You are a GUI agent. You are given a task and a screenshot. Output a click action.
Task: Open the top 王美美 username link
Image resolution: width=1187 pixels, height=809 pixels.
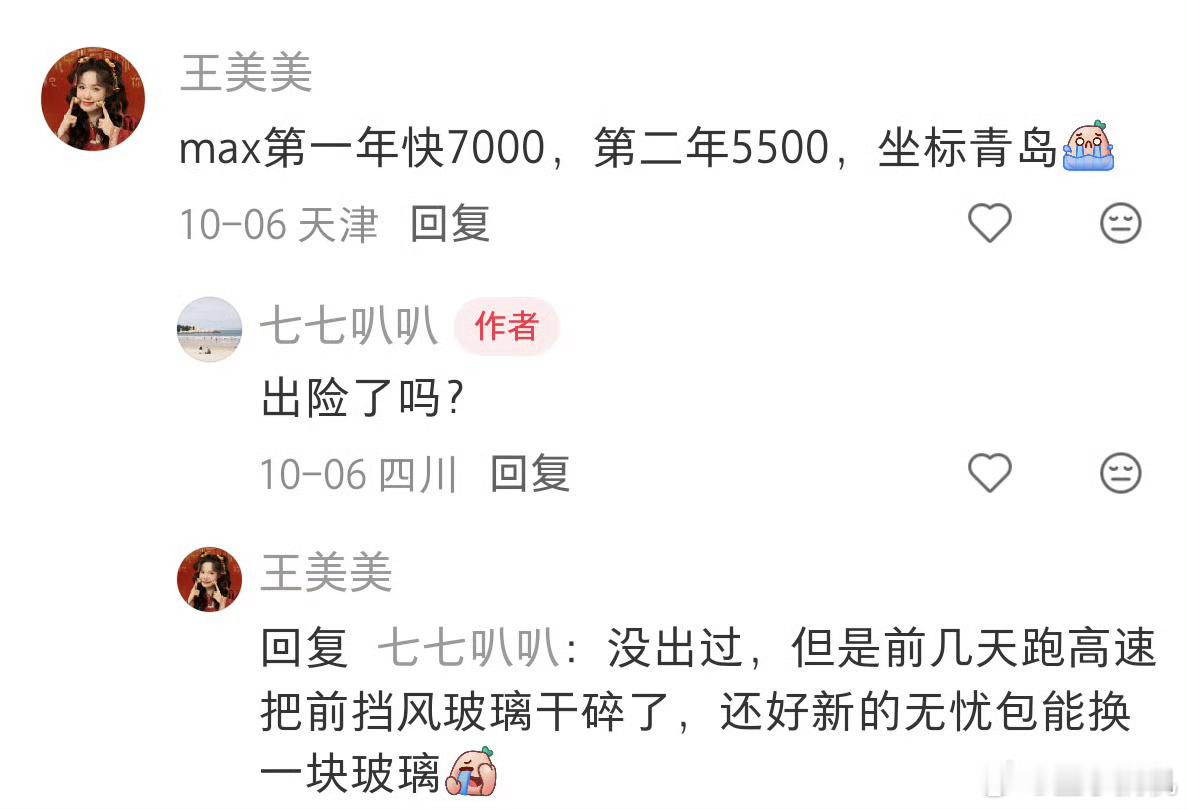tap(246, 73)
